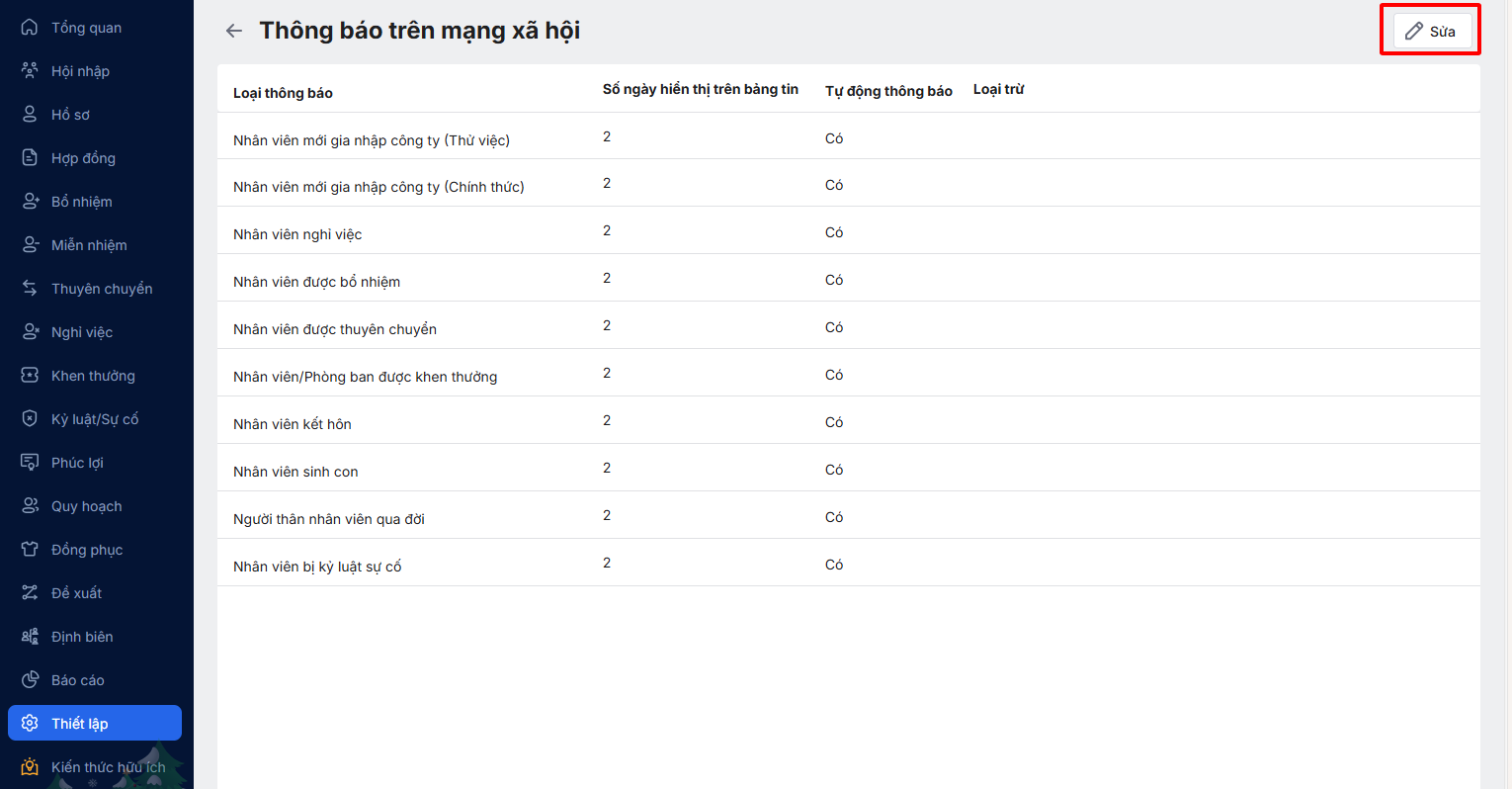Click Đồng phục shirt icon
The height and width of the screenshot is (789, 1512).
pyautogui.click(x=30, y=550)
